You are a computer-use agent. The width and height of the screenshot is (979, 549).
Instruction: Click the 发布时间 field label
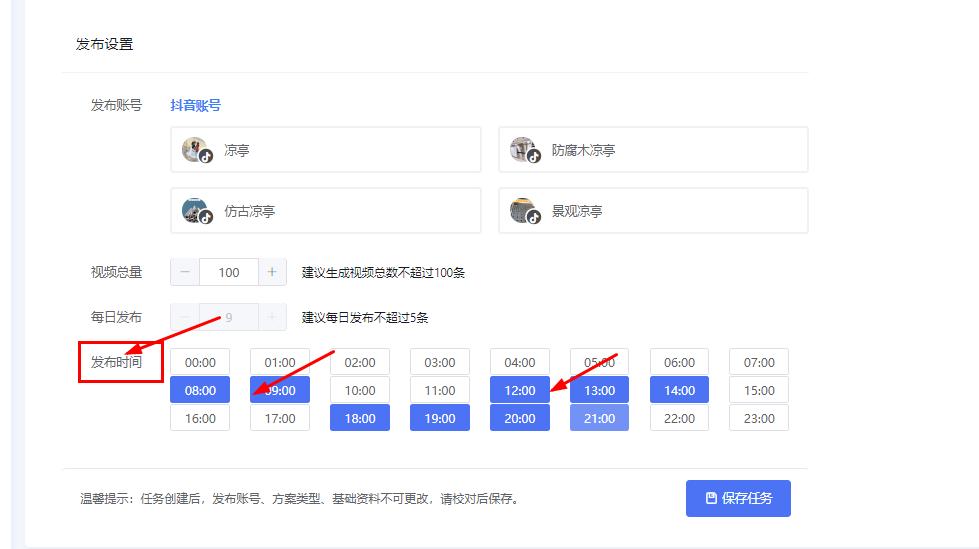tap(116, 362)
